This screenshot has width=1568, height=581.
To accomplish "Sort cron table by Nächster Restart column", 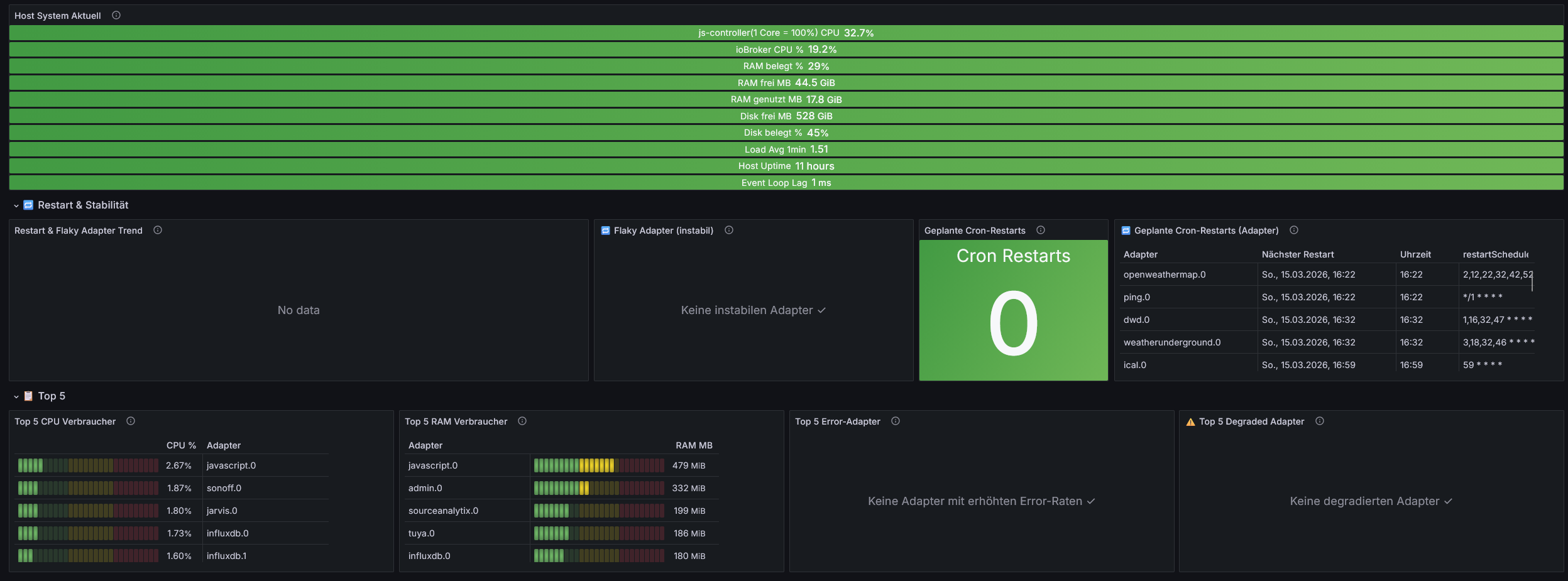I will pyautogui.click(x=1297, y=254).
